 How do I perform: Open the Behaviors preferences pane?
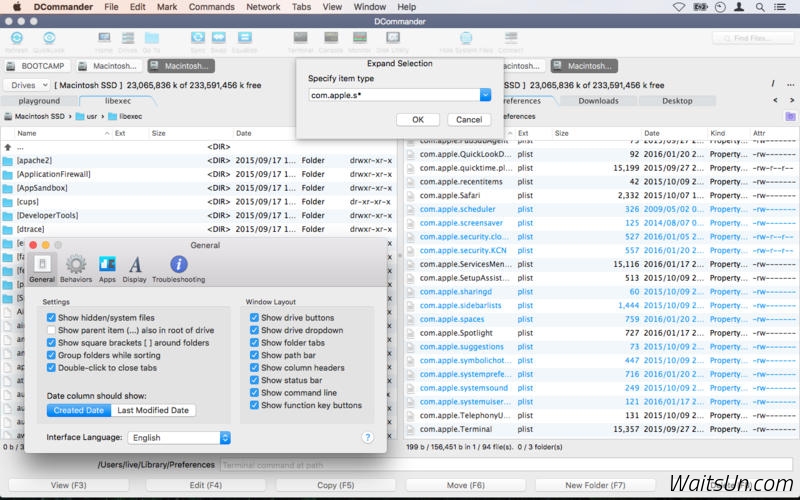(x=76, y=268)
